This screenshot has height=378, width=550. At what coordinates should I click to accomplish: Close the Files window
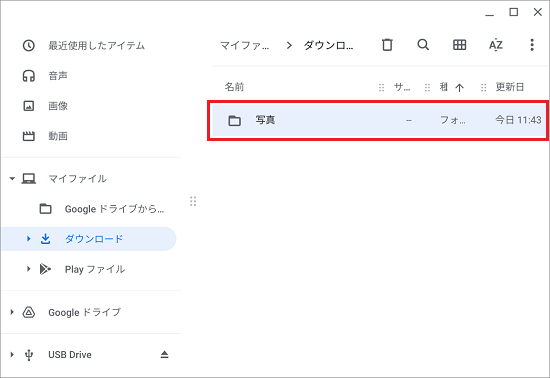coord(538,12)
